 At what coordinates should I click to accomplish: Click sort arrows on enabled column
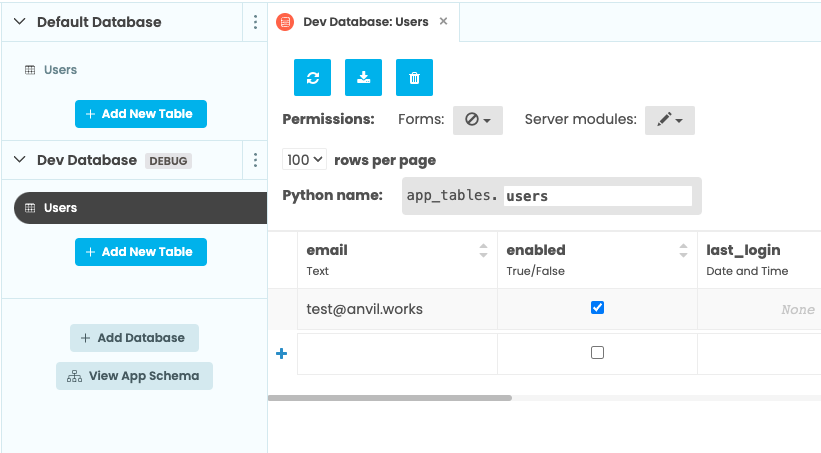coord(684,250)
